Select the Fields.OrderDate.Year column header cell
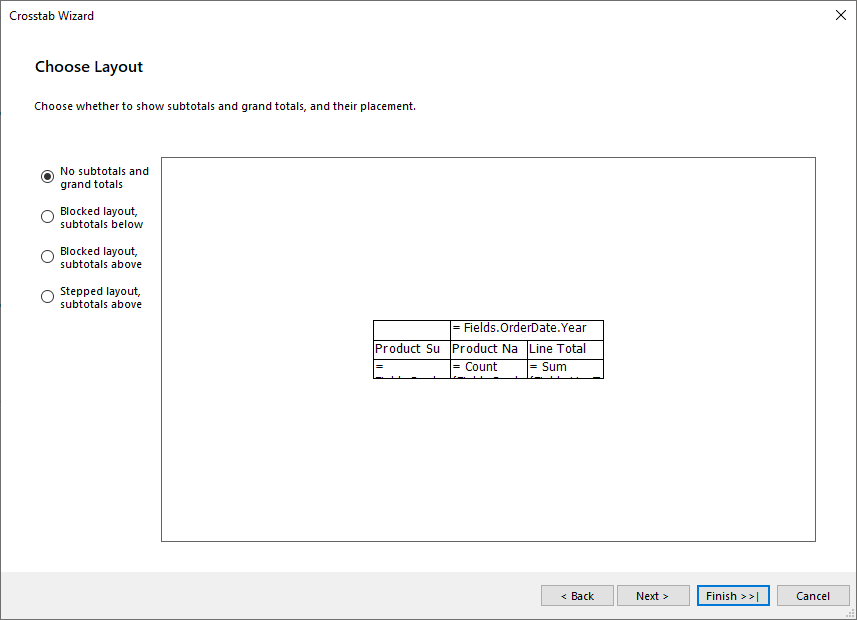857x620 pixels. (527, 328)
